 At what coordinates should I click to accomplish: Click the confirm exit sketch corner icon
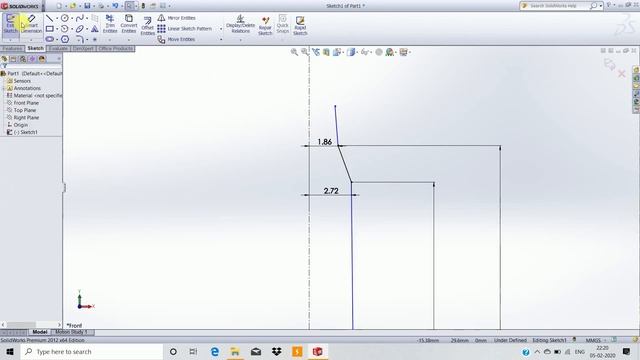(609, 64)
